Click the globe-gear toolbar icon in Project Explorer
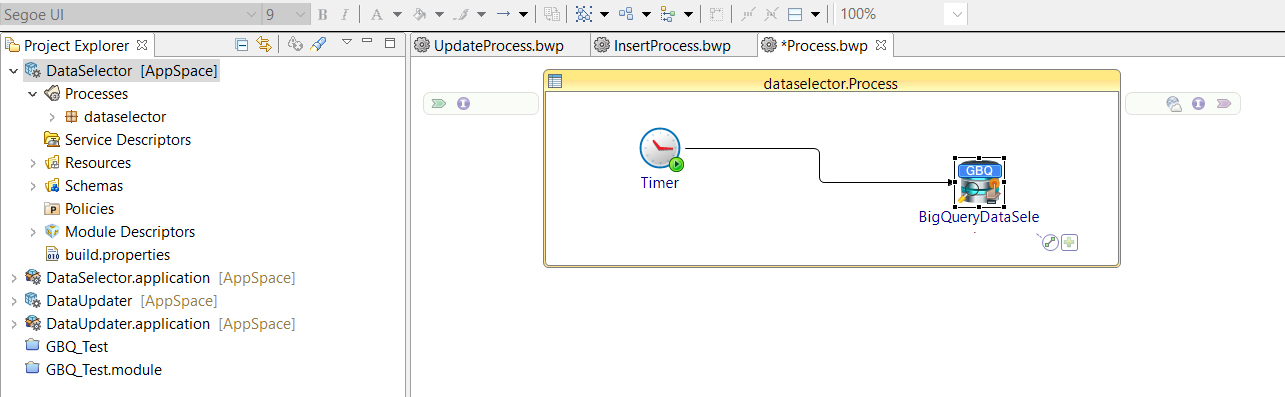Viewport: 1285px width, 397px height. [296, 44]
